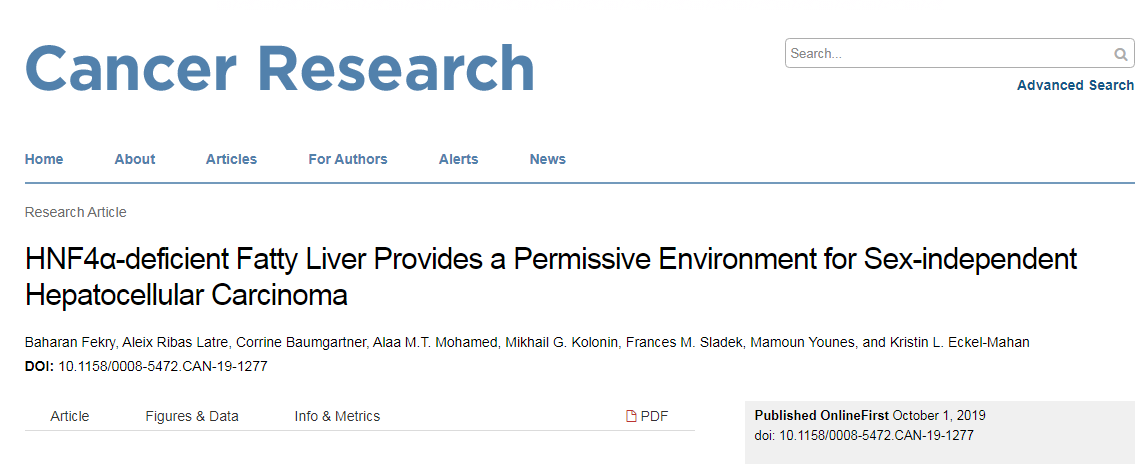Open the Alerts menu item
Viewport: 1145px width, 464px height.
click(459, 159)
